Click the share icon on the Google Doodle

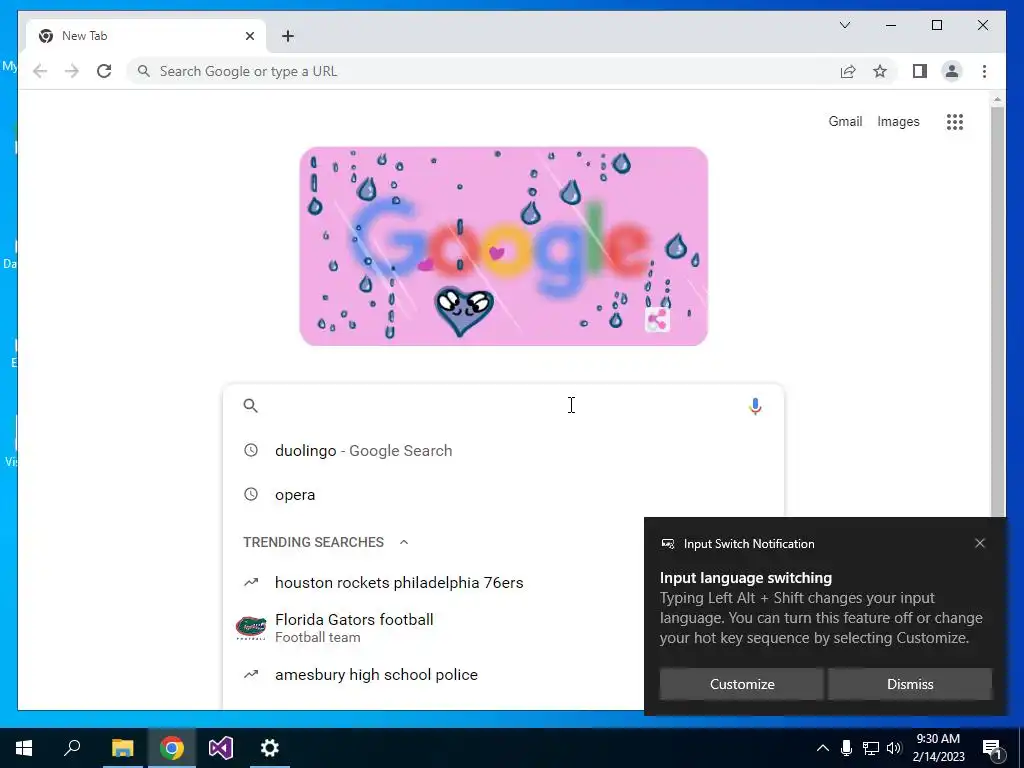tap(657, 320)
